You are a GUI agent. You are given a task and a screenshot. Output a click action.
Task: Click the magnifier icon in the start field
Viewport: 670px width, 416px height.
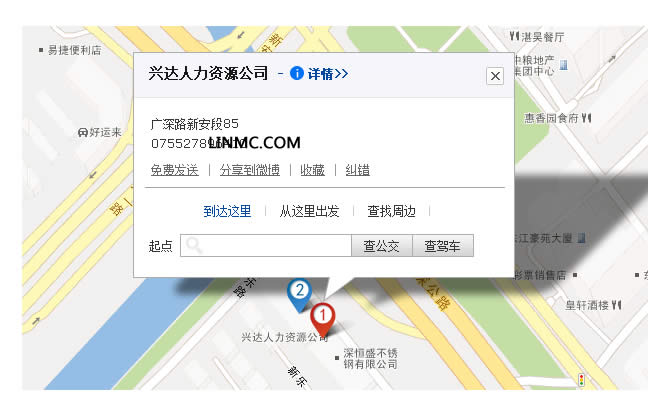tap(193, 246)
